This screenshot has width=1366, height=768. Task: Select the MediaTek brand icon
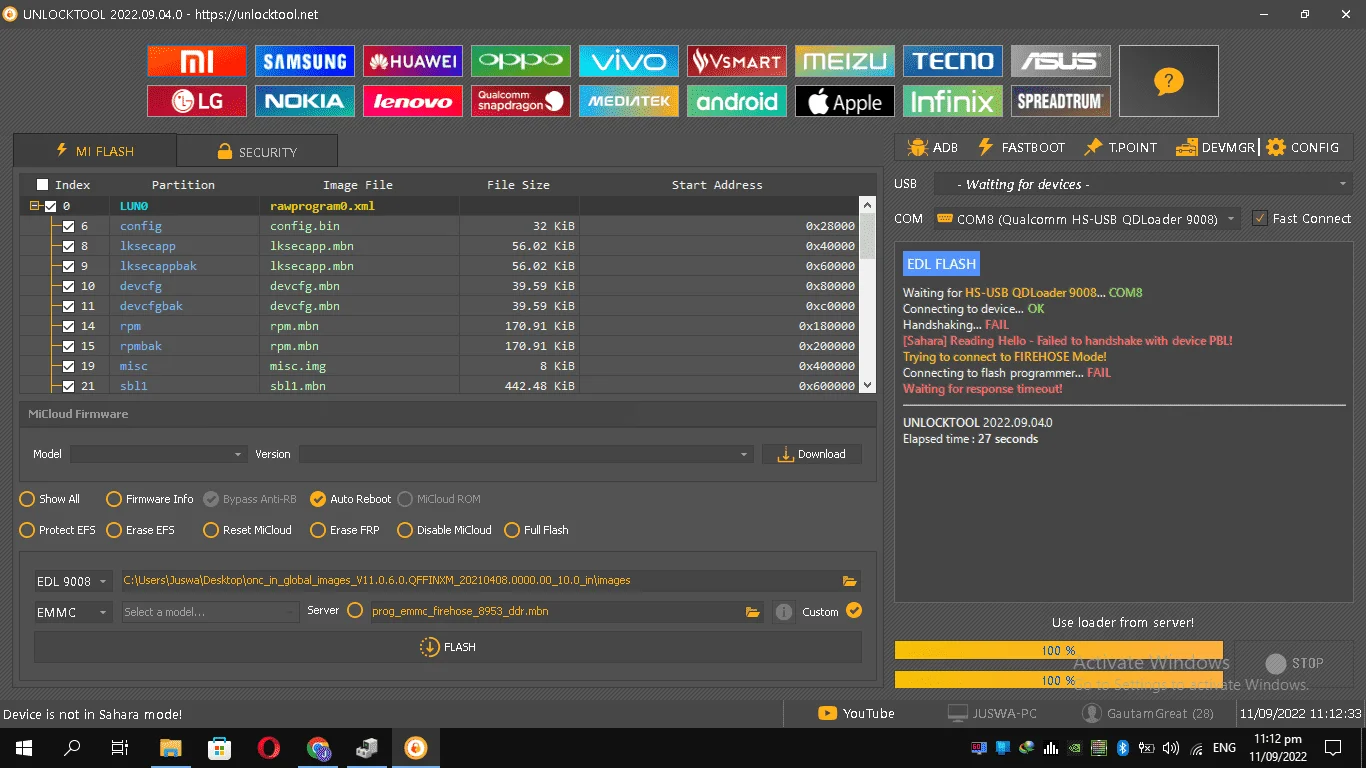click(x=629, y=101)
